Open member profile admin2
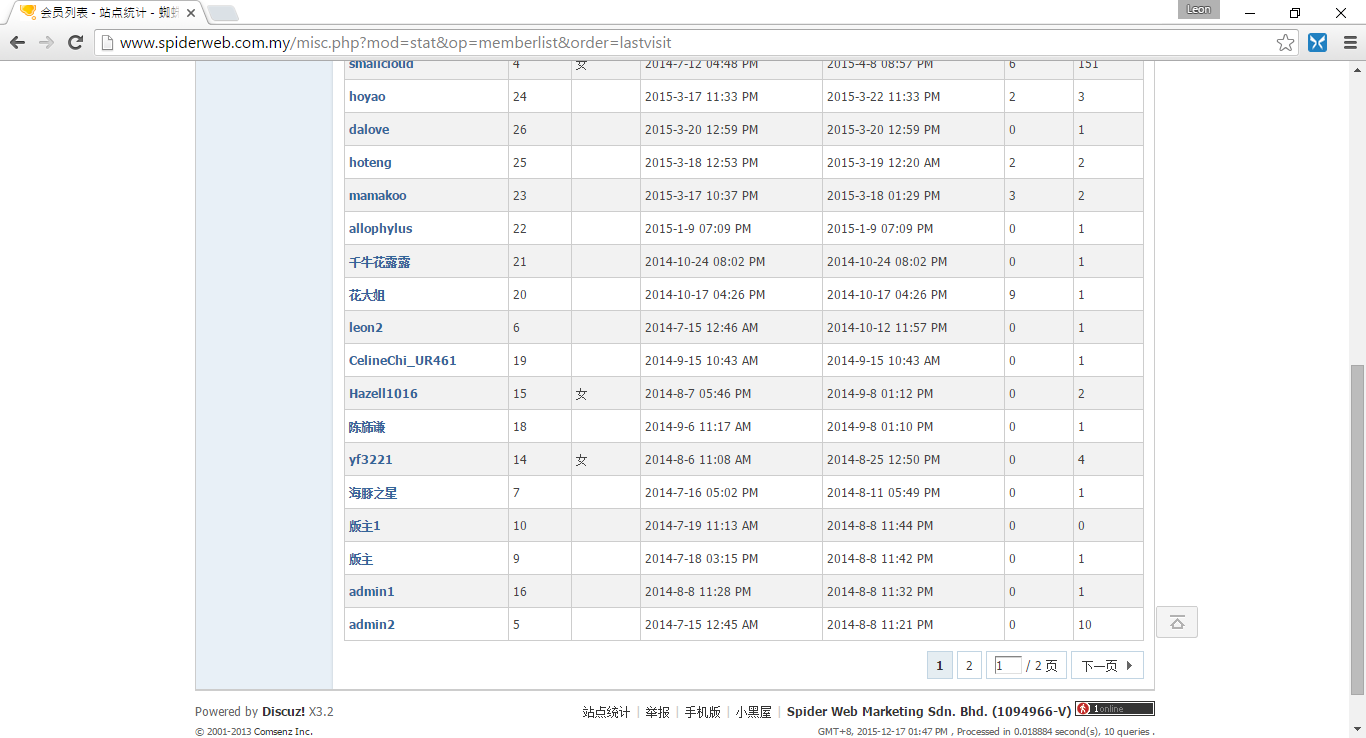 coord(372,625)
